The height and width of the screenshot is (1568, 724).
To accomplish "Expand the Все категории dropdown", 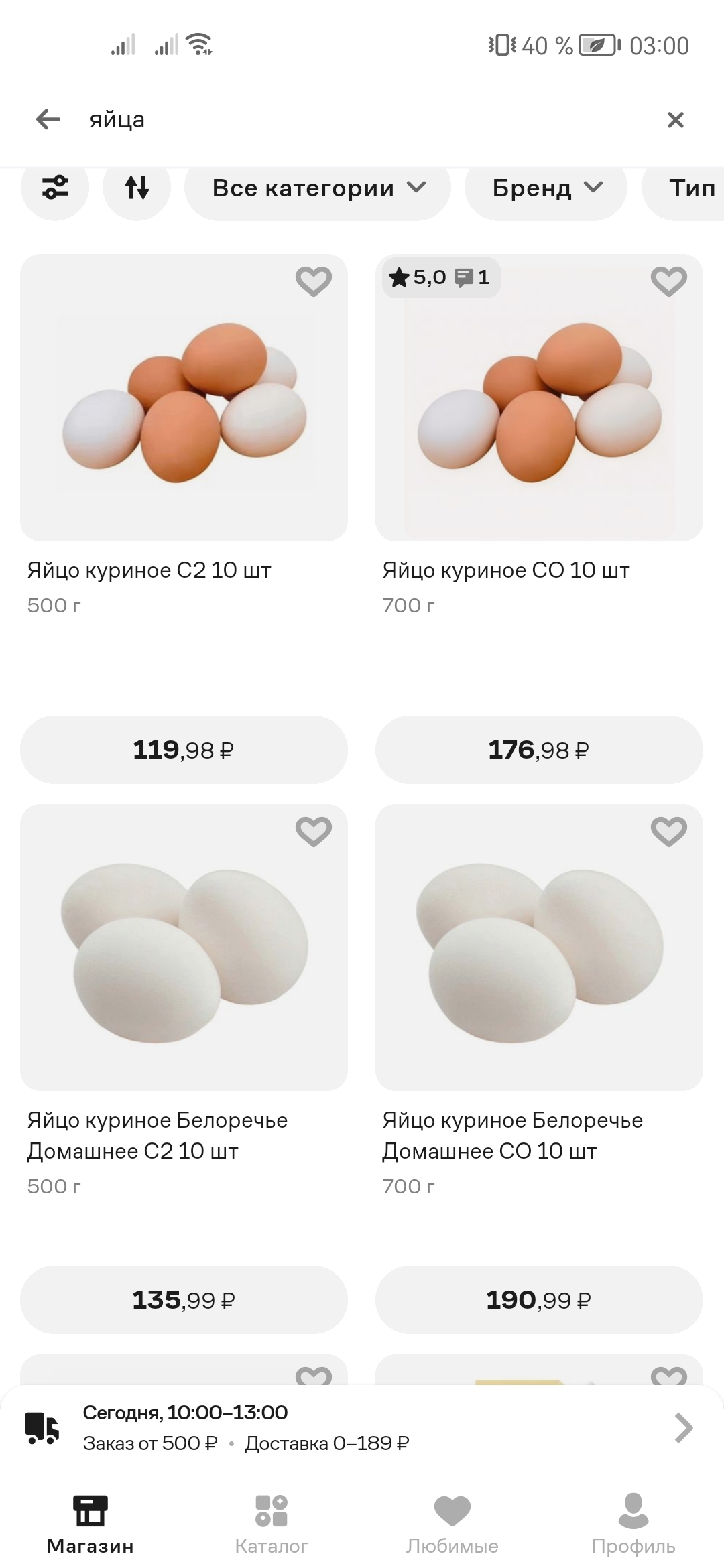I will (x=318, y=188).
